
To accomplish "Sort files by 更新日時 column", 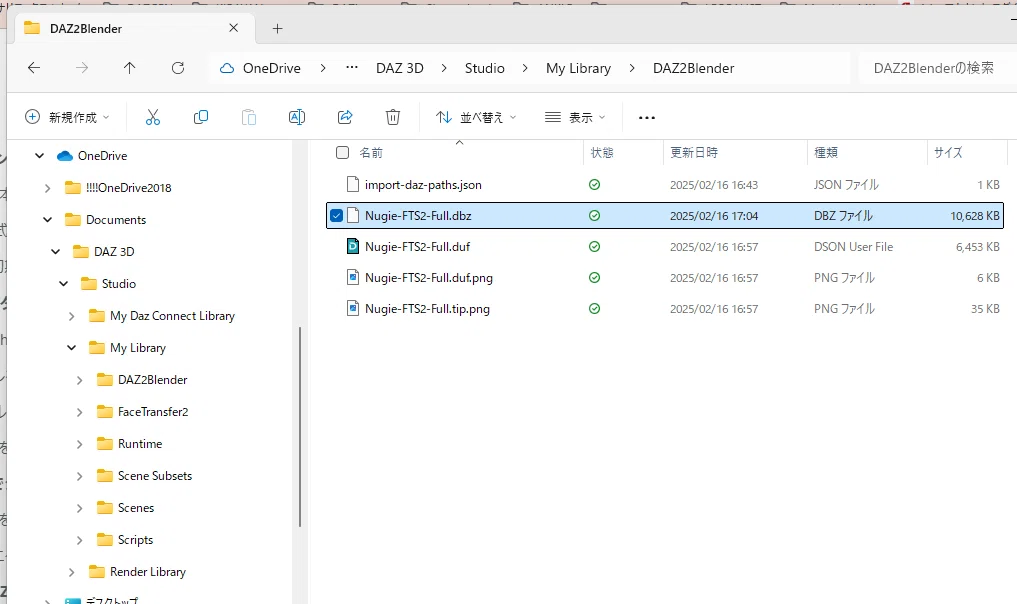I will coord(694,152).
